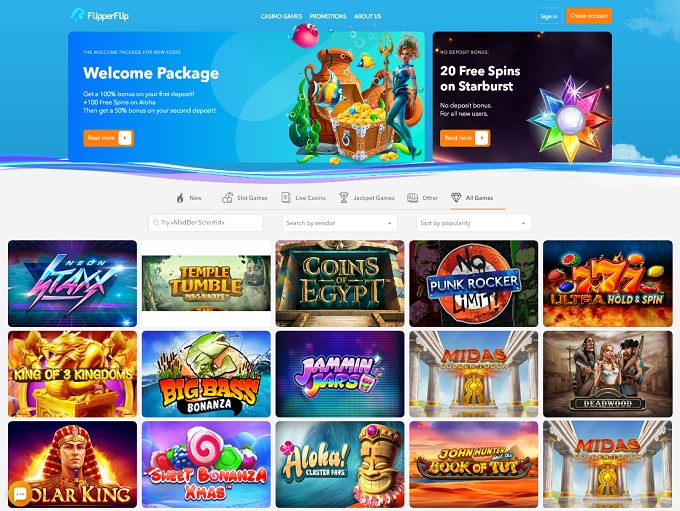Click the diamond icon for All Games
Screen dimensions: 680x511
pos(456,198)
